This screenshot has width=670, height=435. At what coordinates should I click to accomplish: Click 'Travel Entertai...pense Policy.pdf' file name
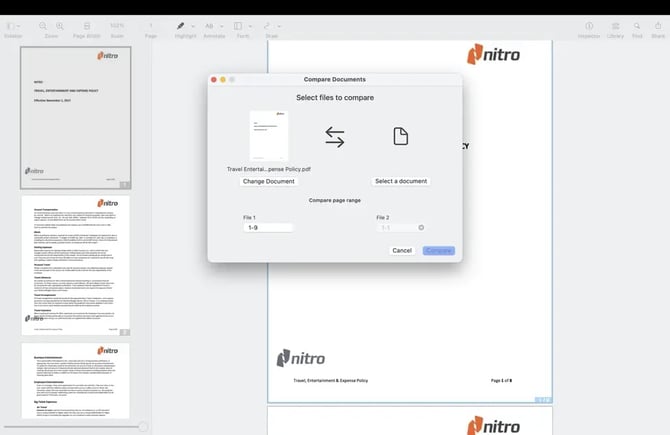coord(269,169)
